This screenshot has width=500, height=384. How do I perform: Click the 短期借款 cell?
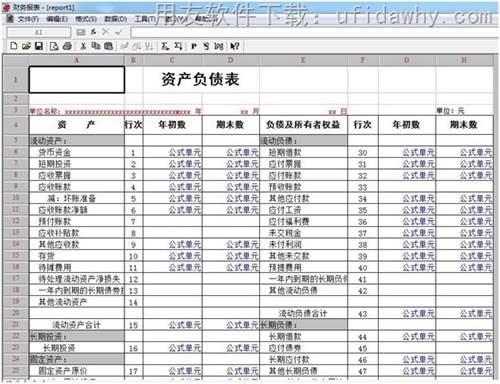pos(303,152)
